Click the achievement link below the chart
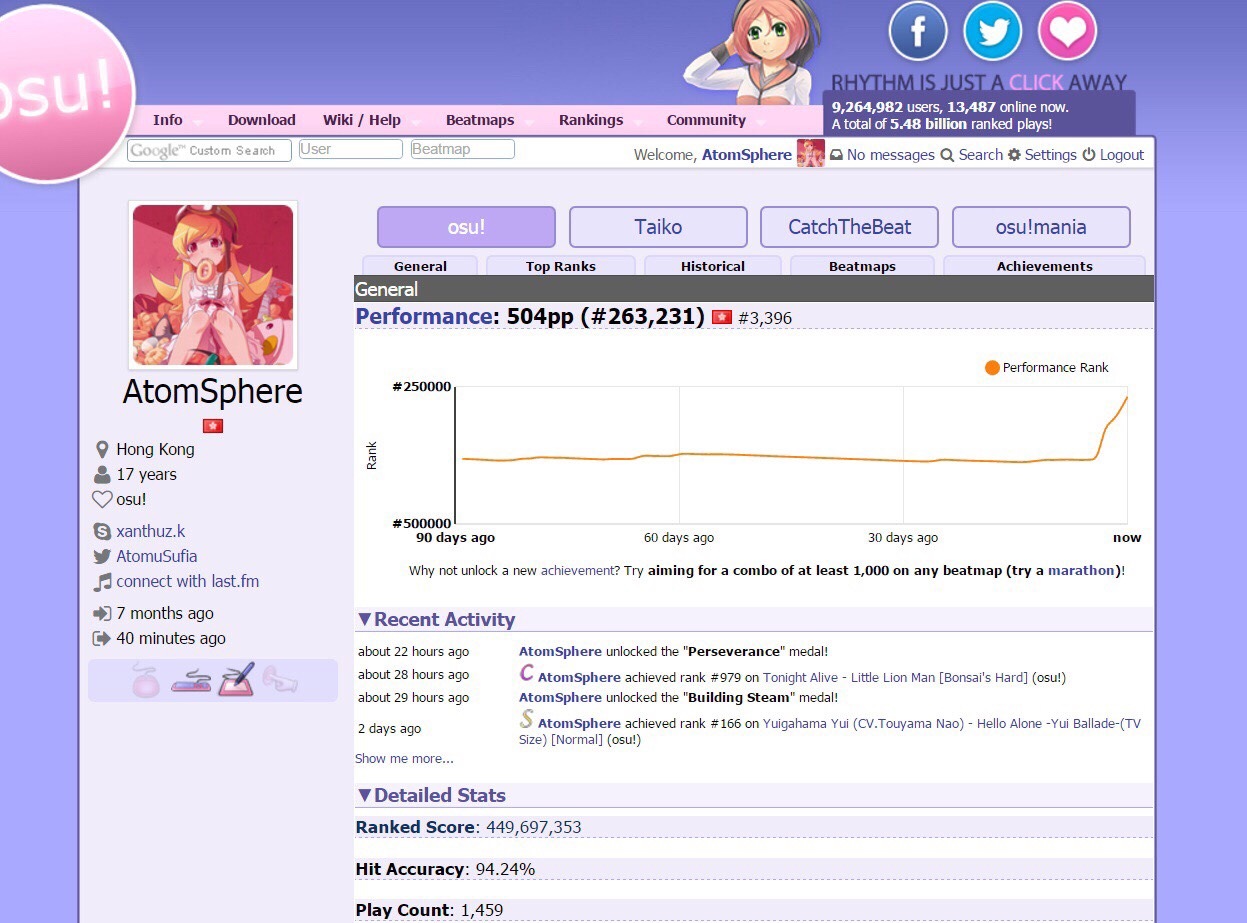Image resolution: width=1247 pixels, height=923 pixels. click(x=576, y=571)
